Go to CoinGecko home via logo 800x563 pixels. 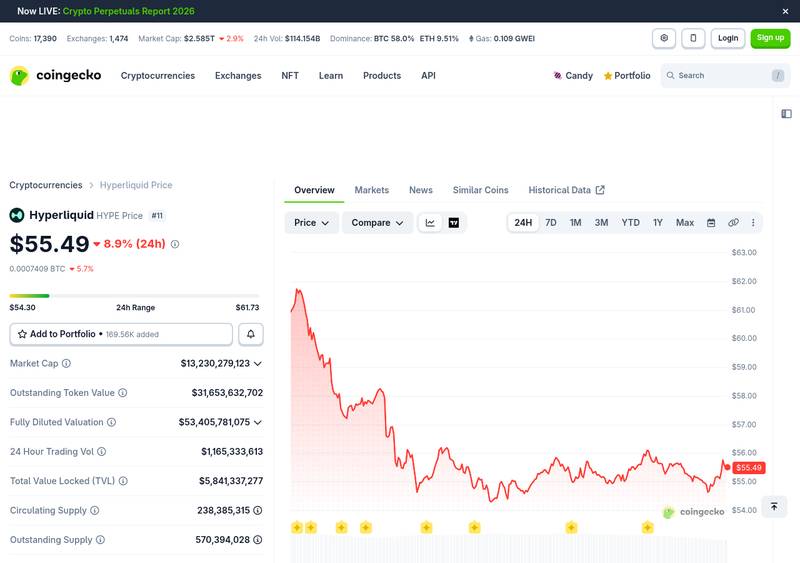(56, 76)
